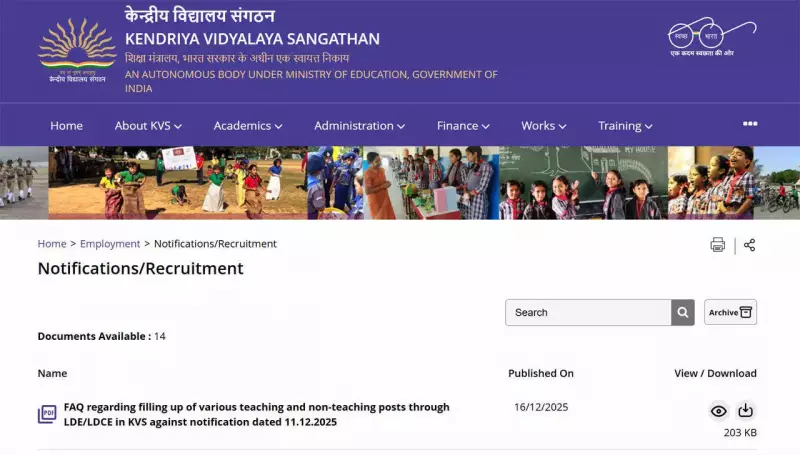Image resolution: width=800 pixels, height=455 pixels.
Task: Click the Home breadcrumb link
Action: pyautogui.click(x=52, y=244)
